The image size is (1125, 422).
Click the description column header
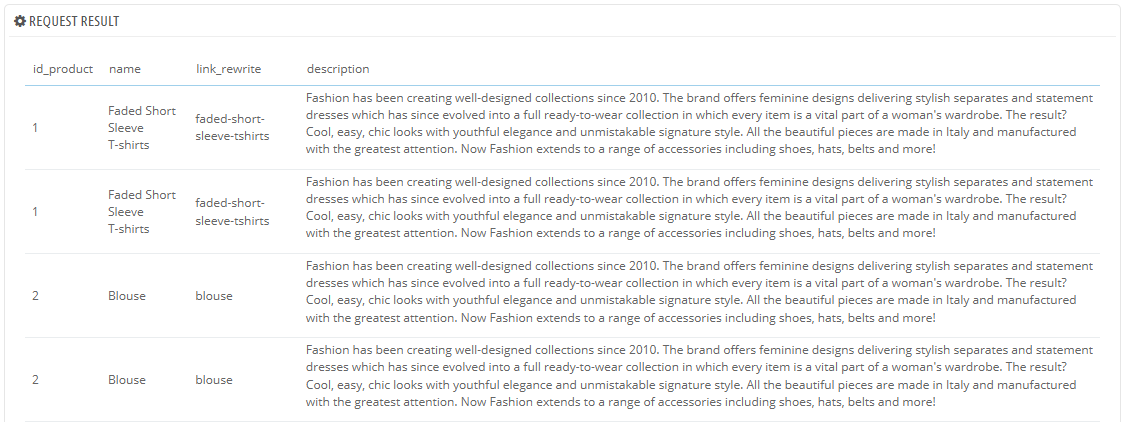338,69
